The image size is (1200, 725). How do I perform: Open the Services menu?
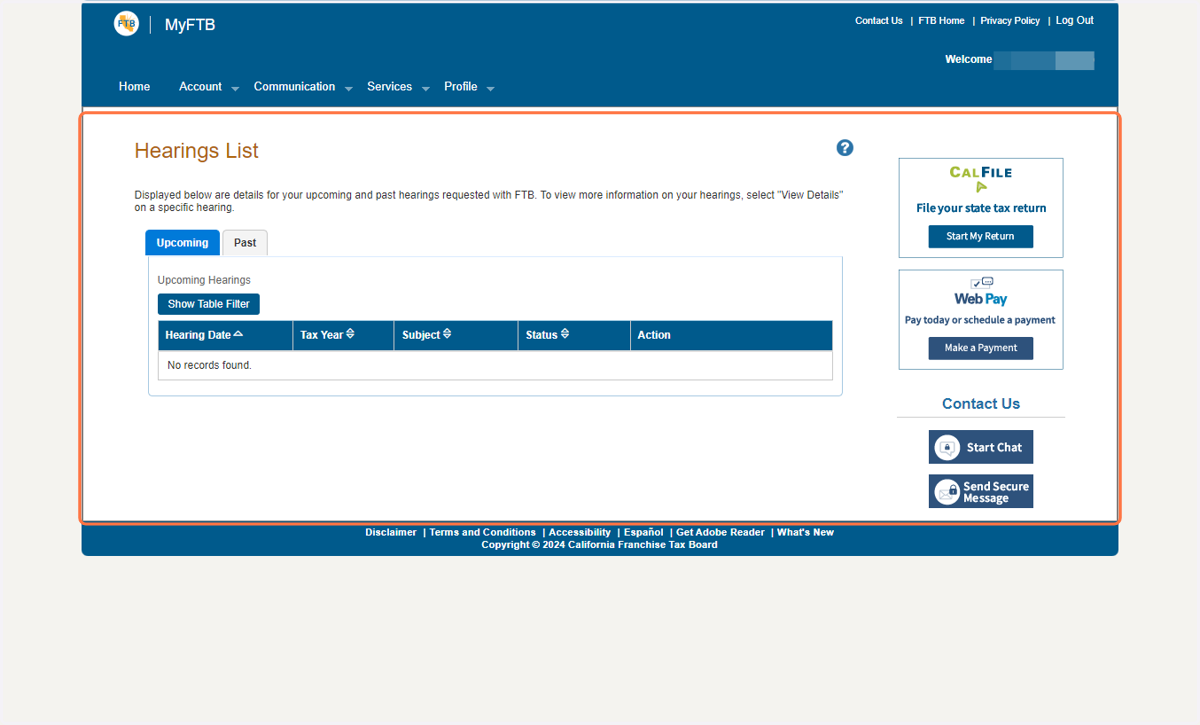tap(389, 87)
